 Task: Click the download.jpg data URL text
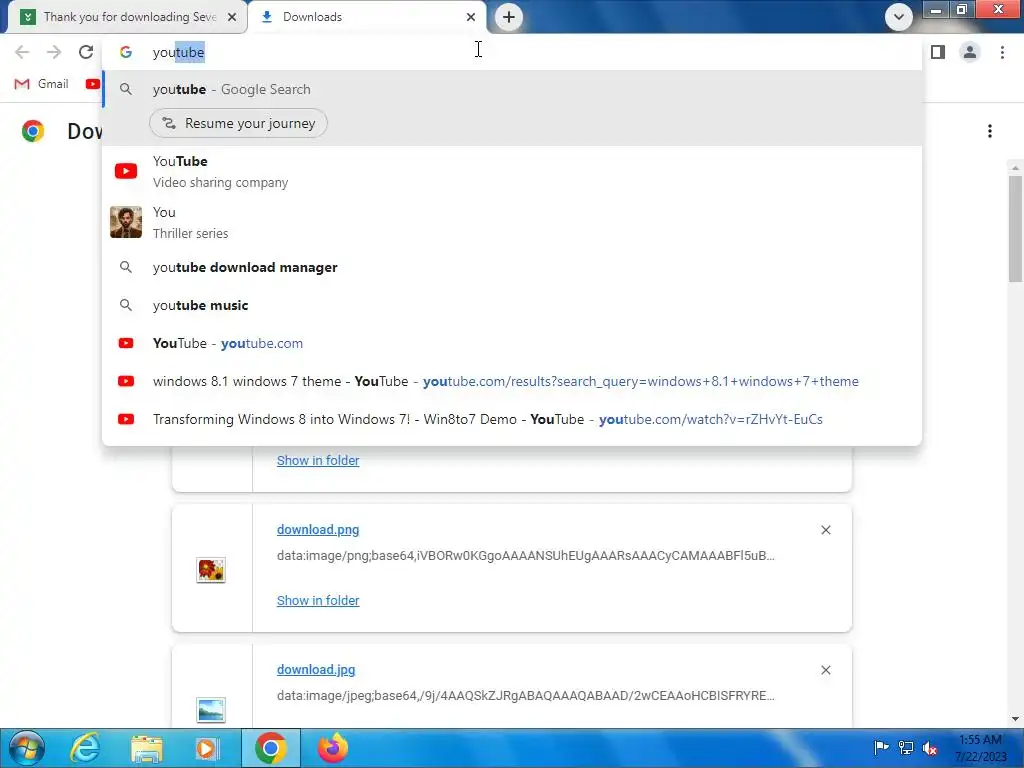click(526, 696)
